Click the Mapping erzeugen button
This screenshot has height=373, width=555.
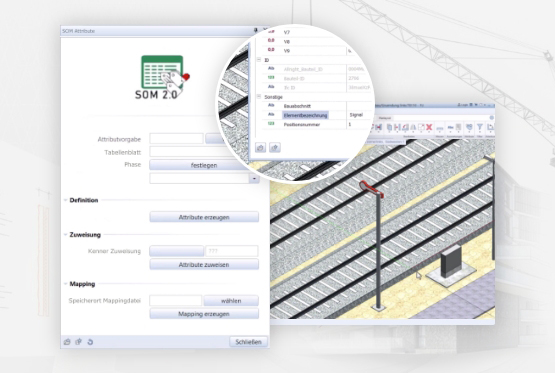point(204,314)
